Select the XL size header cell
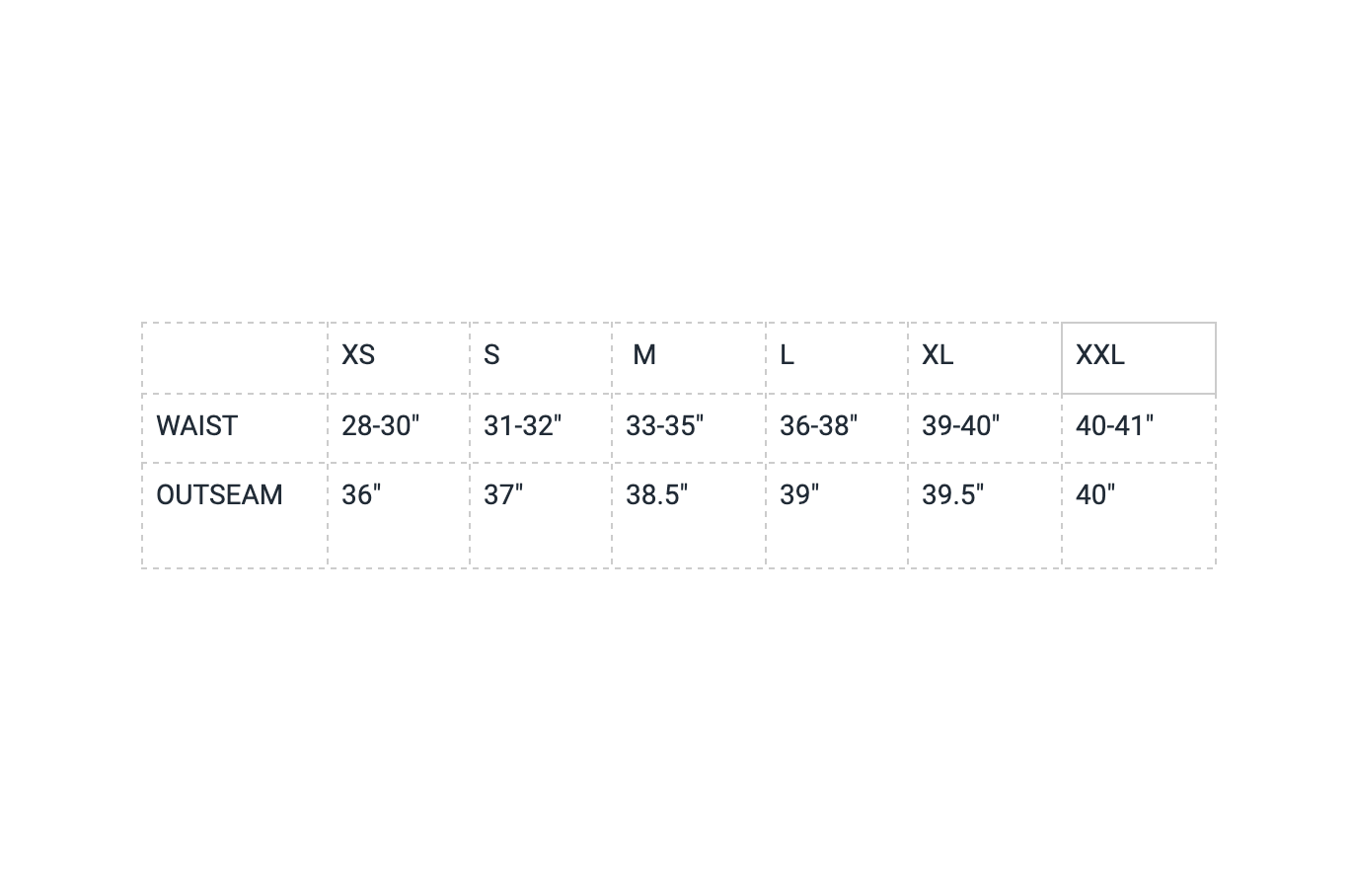 coord(985,358)
